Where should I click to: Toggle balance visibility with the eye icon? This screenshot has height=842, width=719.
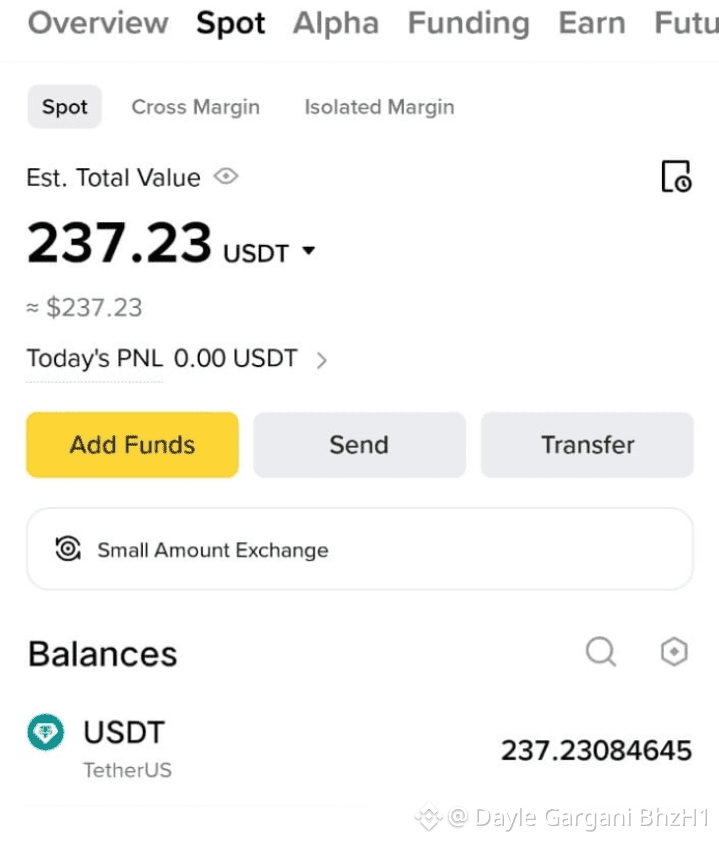tap(226, 177)
